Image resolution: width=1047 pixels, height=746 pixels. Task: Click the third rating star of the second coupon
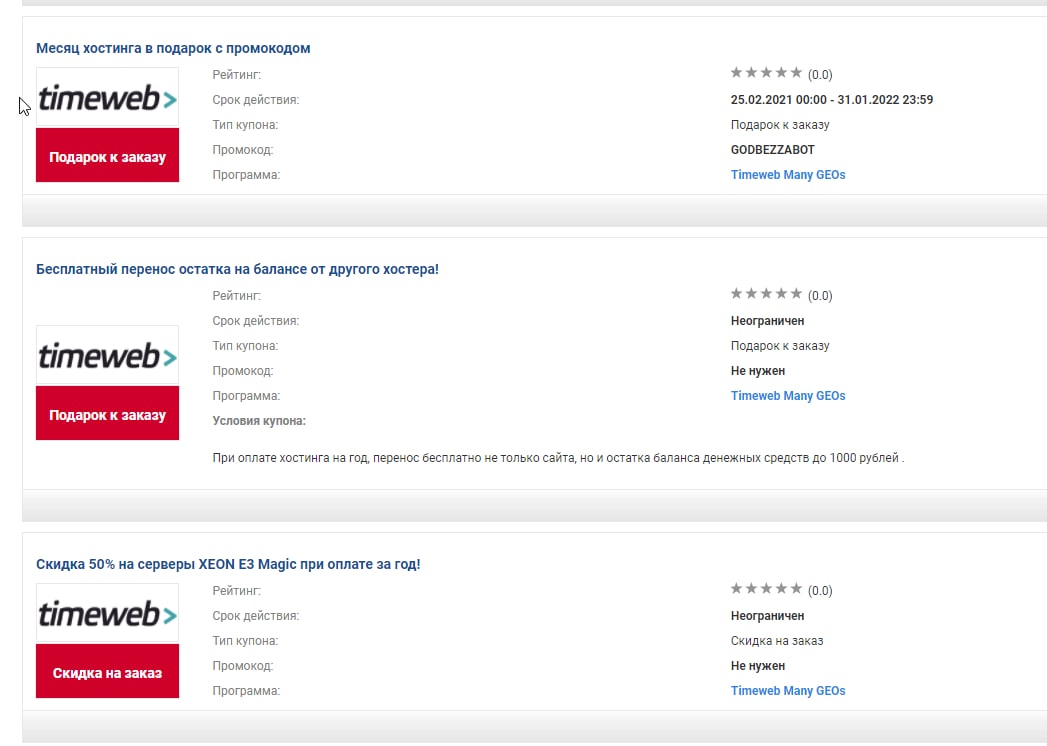click(767, 293)
